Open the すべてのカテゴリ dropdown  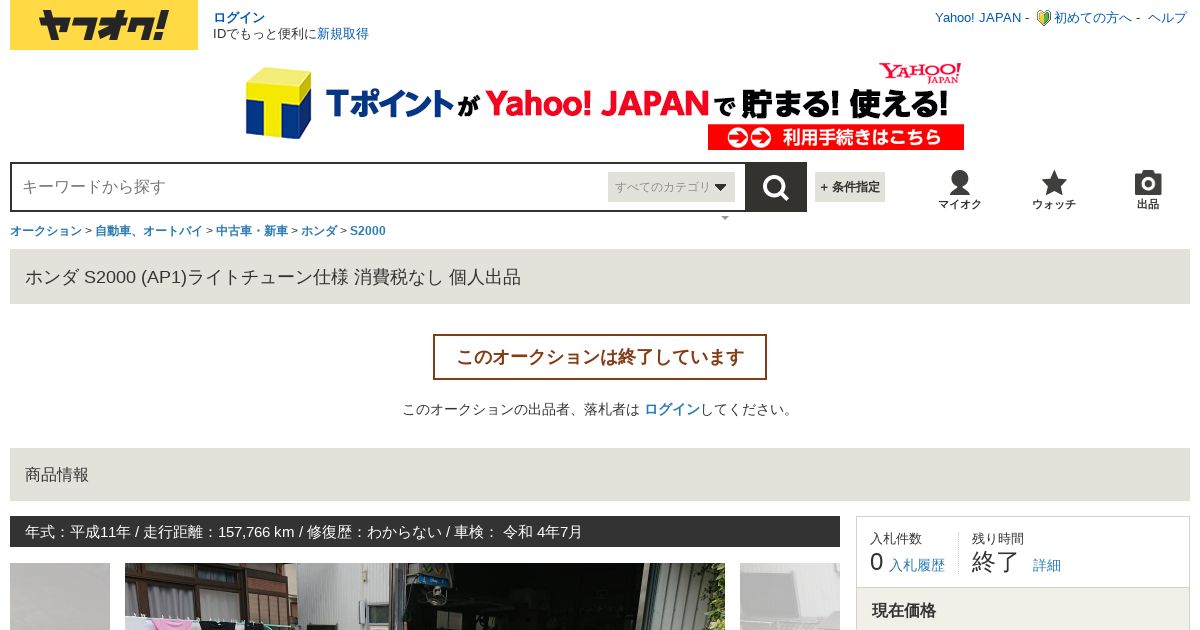click(x=671, y=187)
